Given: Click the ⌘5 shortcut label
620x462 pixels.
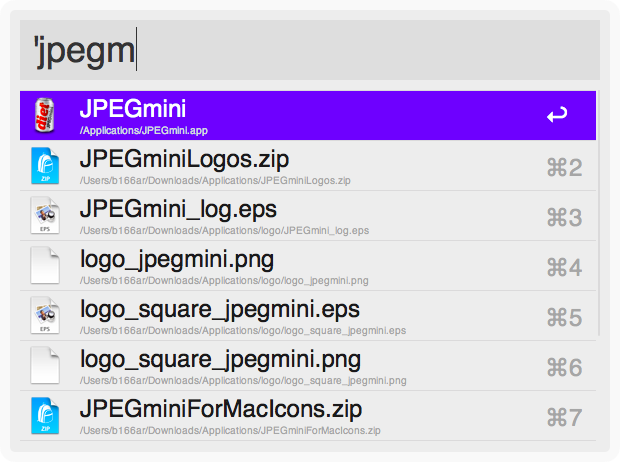Looking at the screenshot, I should point(565,317).
